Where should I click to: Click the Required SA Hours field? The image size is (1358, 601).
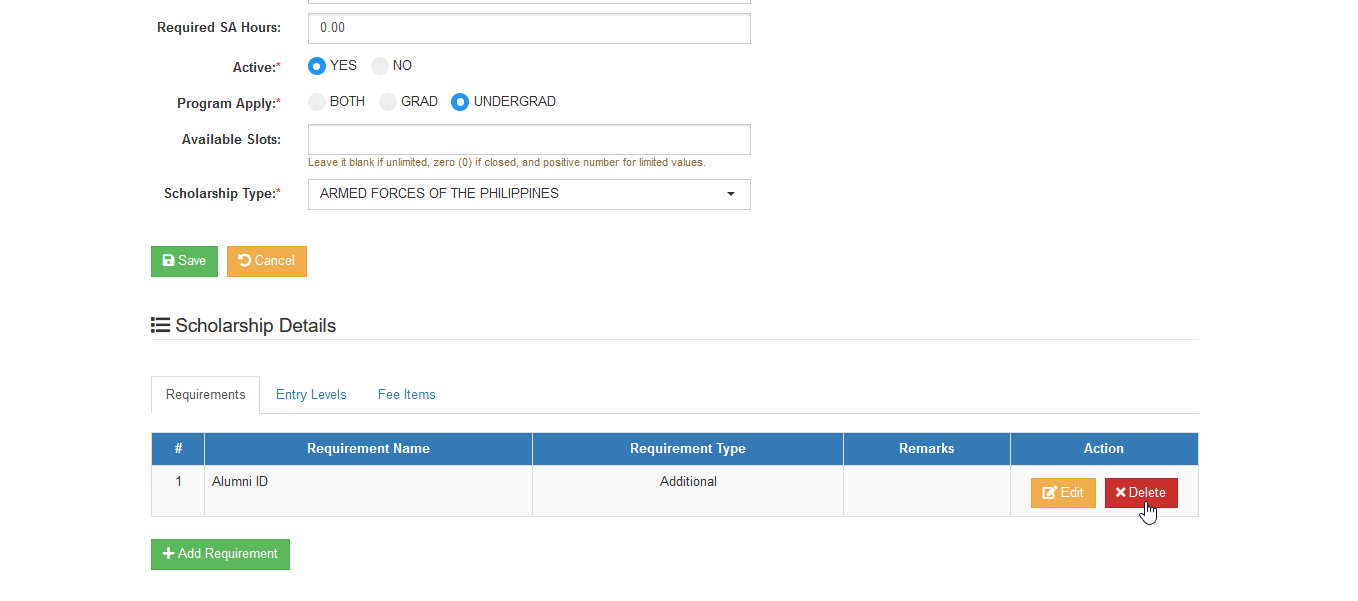point(529,28)
